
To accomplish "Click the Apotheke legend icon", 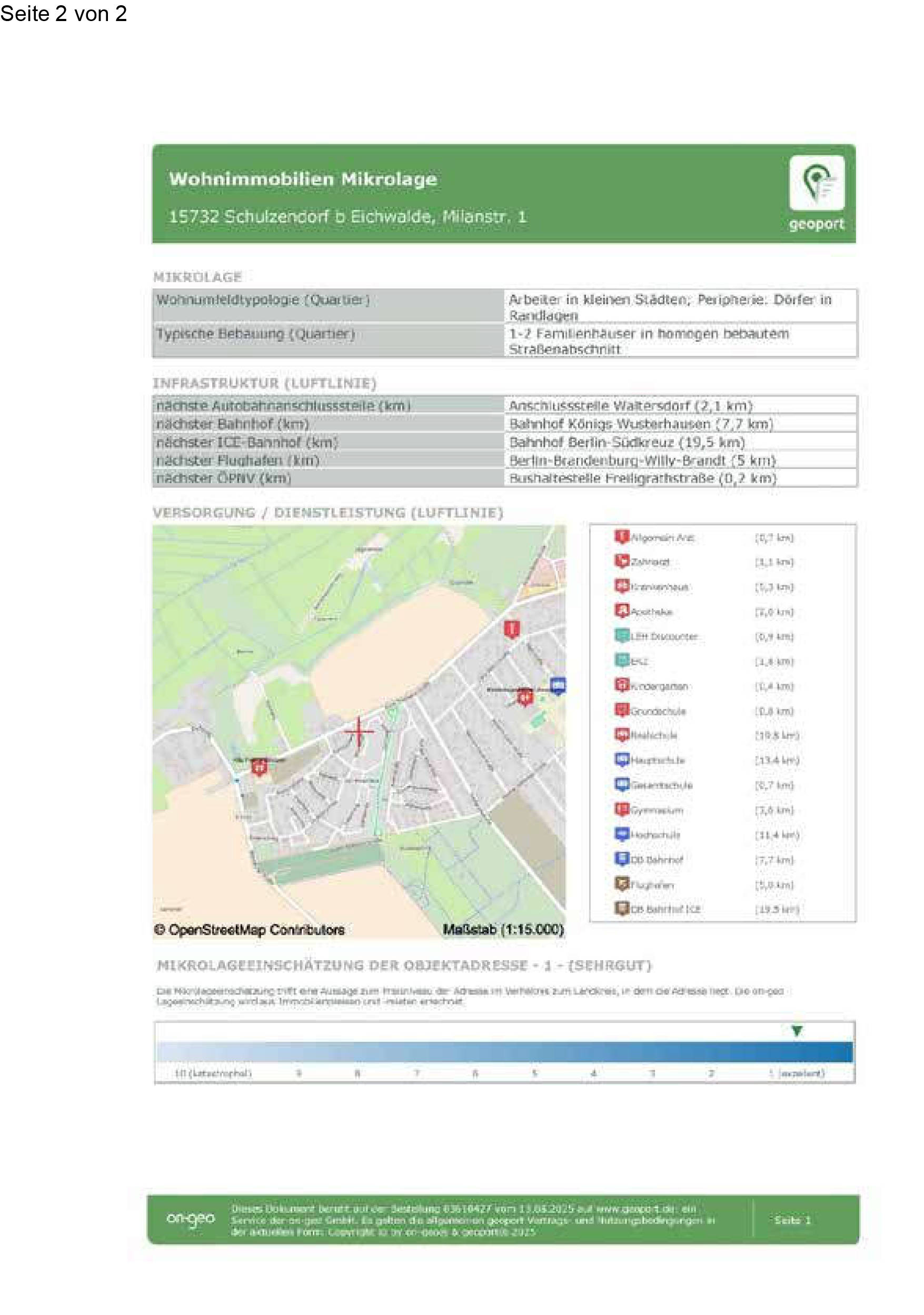I will (x=622, y=611).
